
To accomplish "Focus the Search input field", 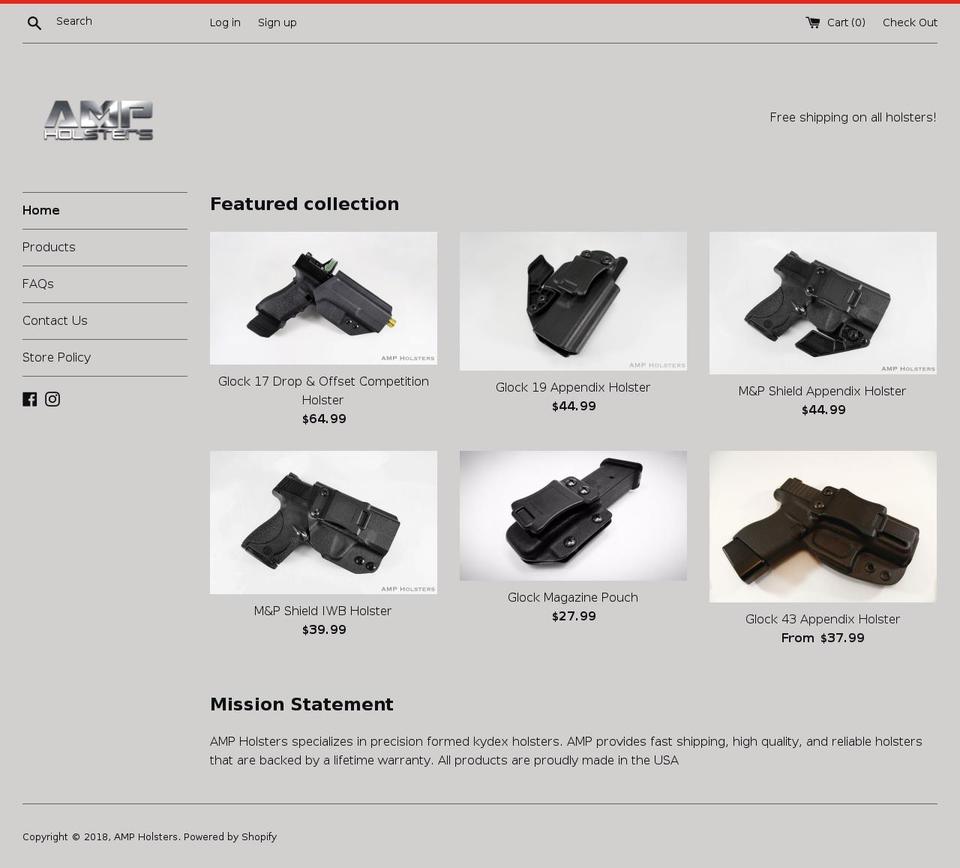I will pos(116,21).
